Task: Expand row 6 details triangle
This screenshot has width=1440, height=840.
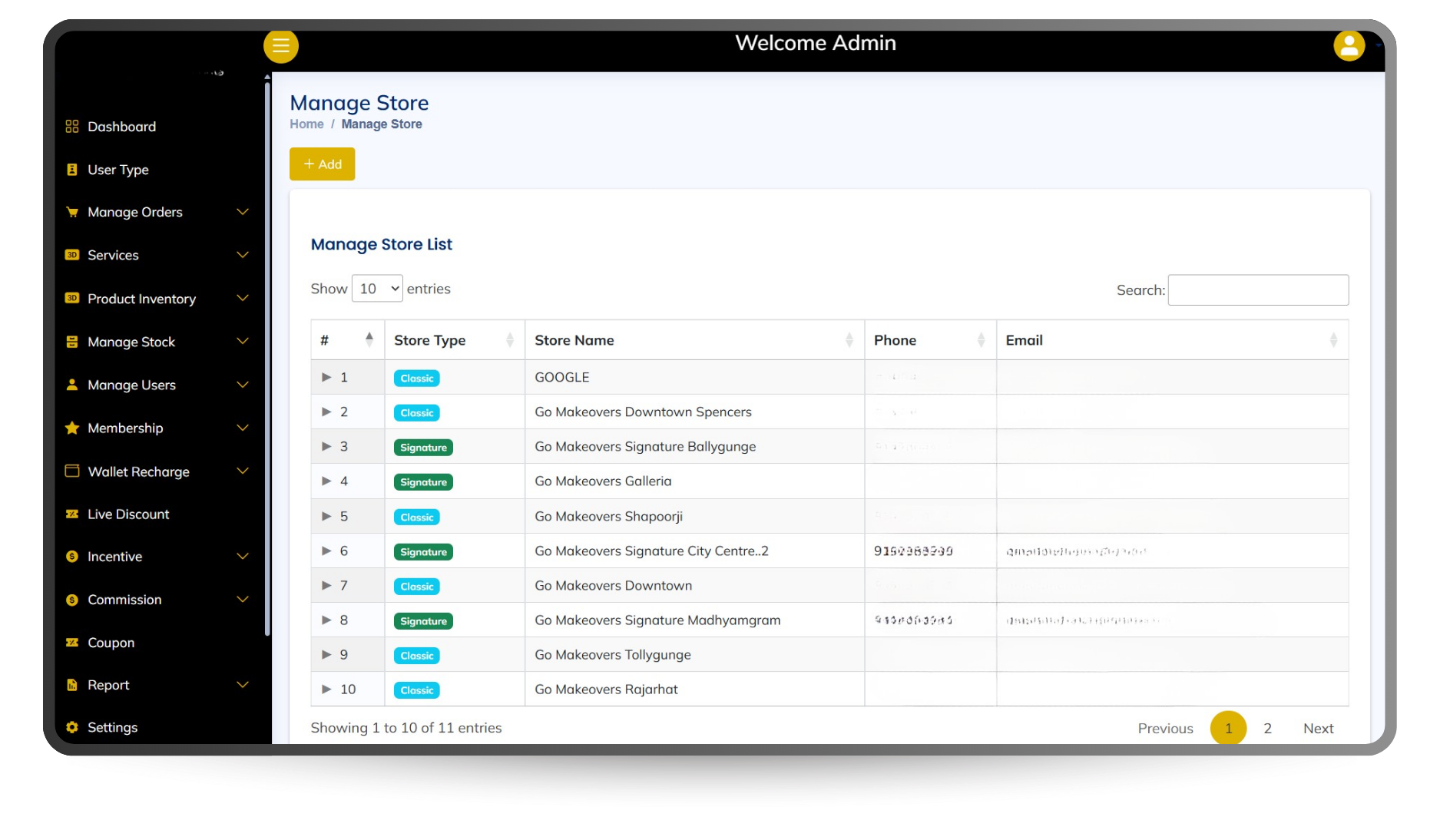Action: [x=326, y=551]
